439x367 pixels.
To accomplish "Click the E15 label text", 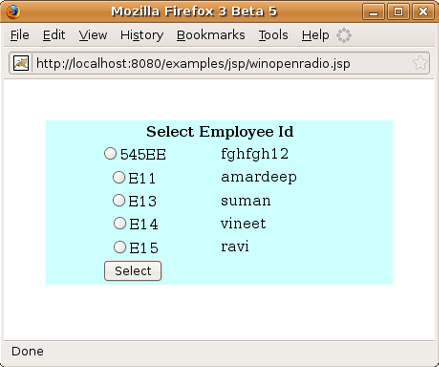I will pos(144,248).
